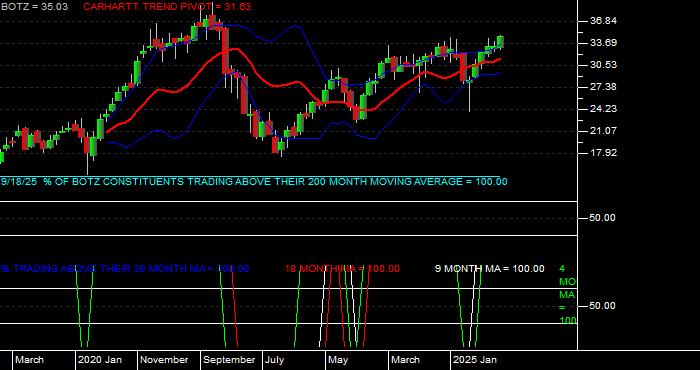Click the May time axis label

point(338,360)
